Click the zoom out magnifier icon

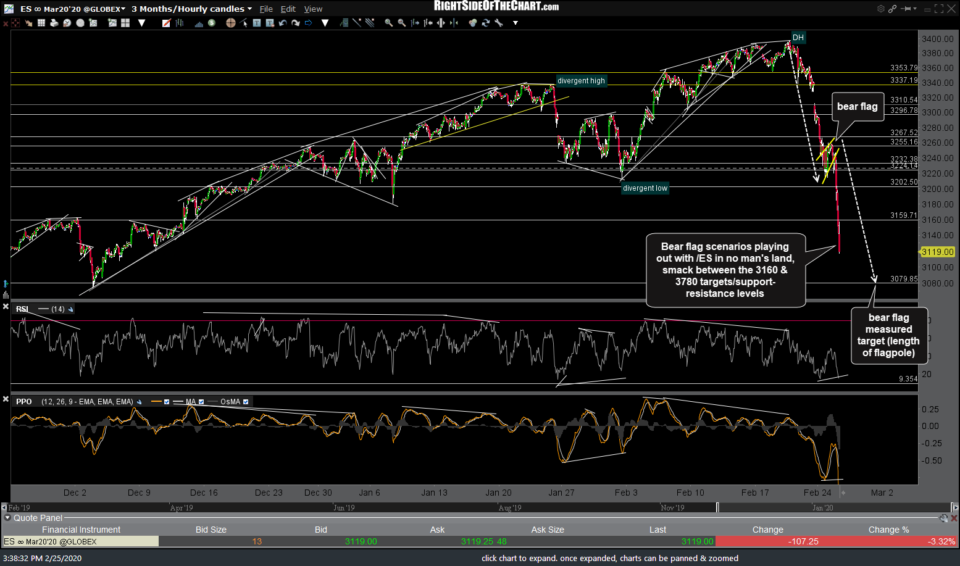coord(402,23)
